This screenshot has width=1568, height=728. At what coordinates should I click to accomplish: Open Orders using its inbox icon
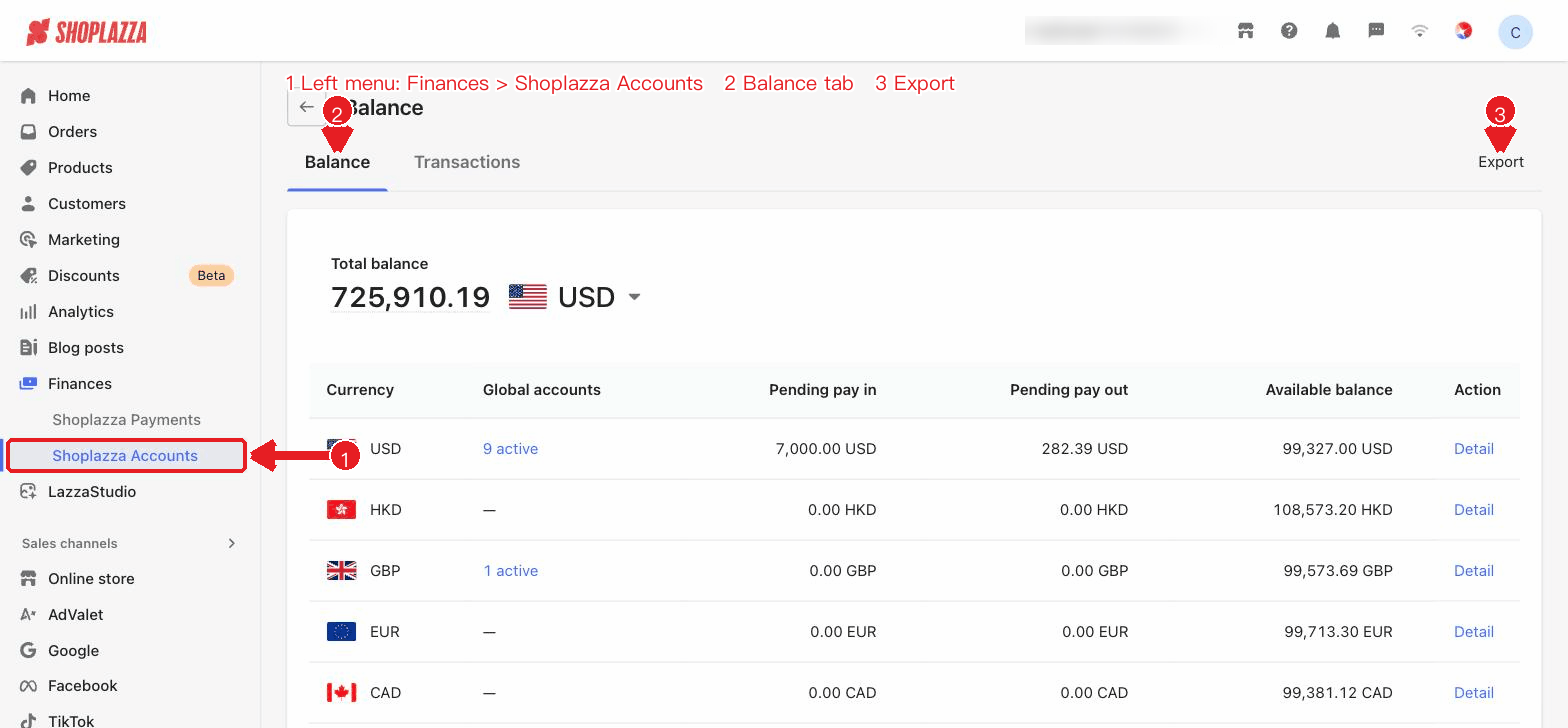28,132
